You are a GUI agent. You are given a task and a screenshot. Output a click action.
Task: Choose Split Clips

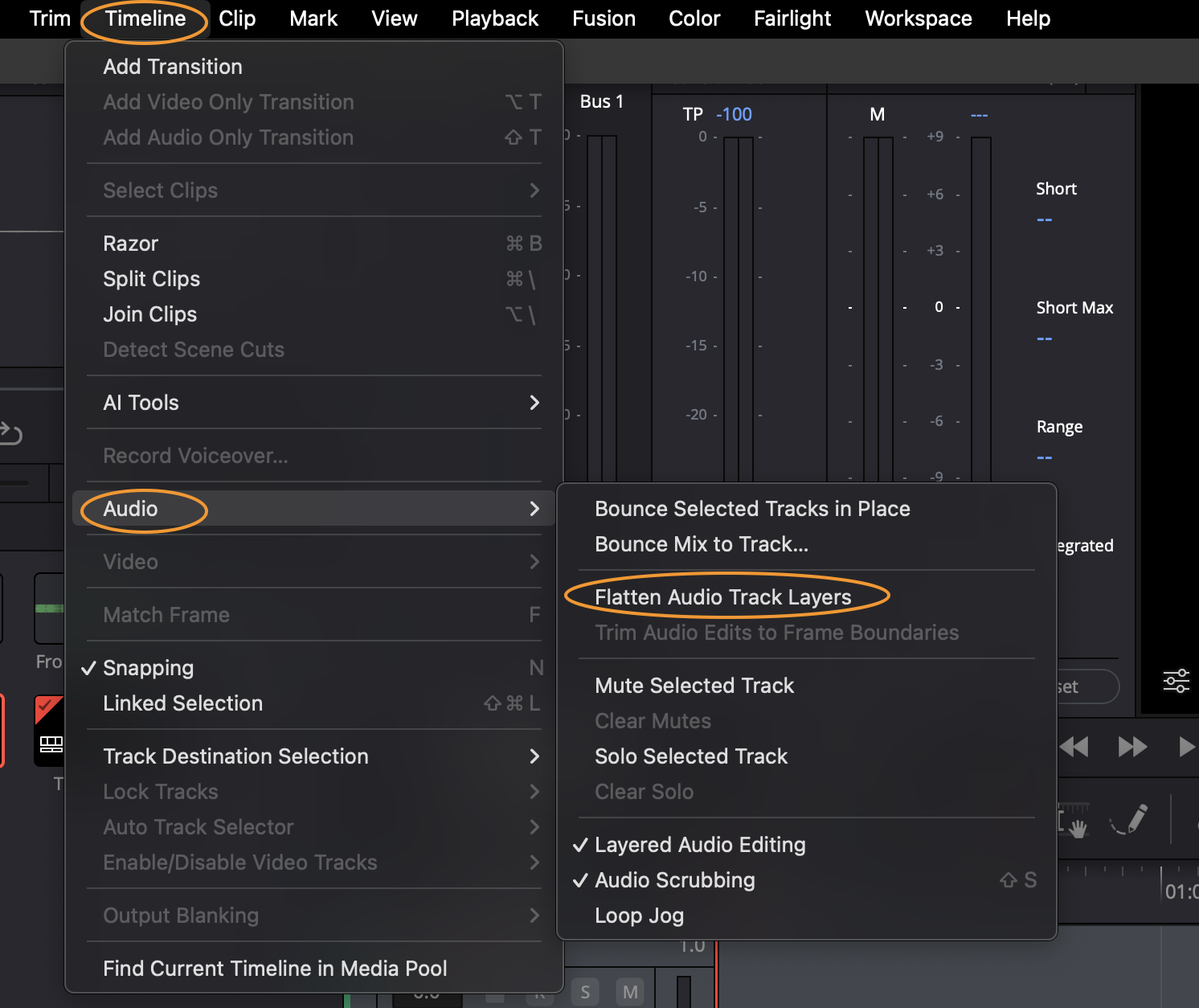coord(314,279)
